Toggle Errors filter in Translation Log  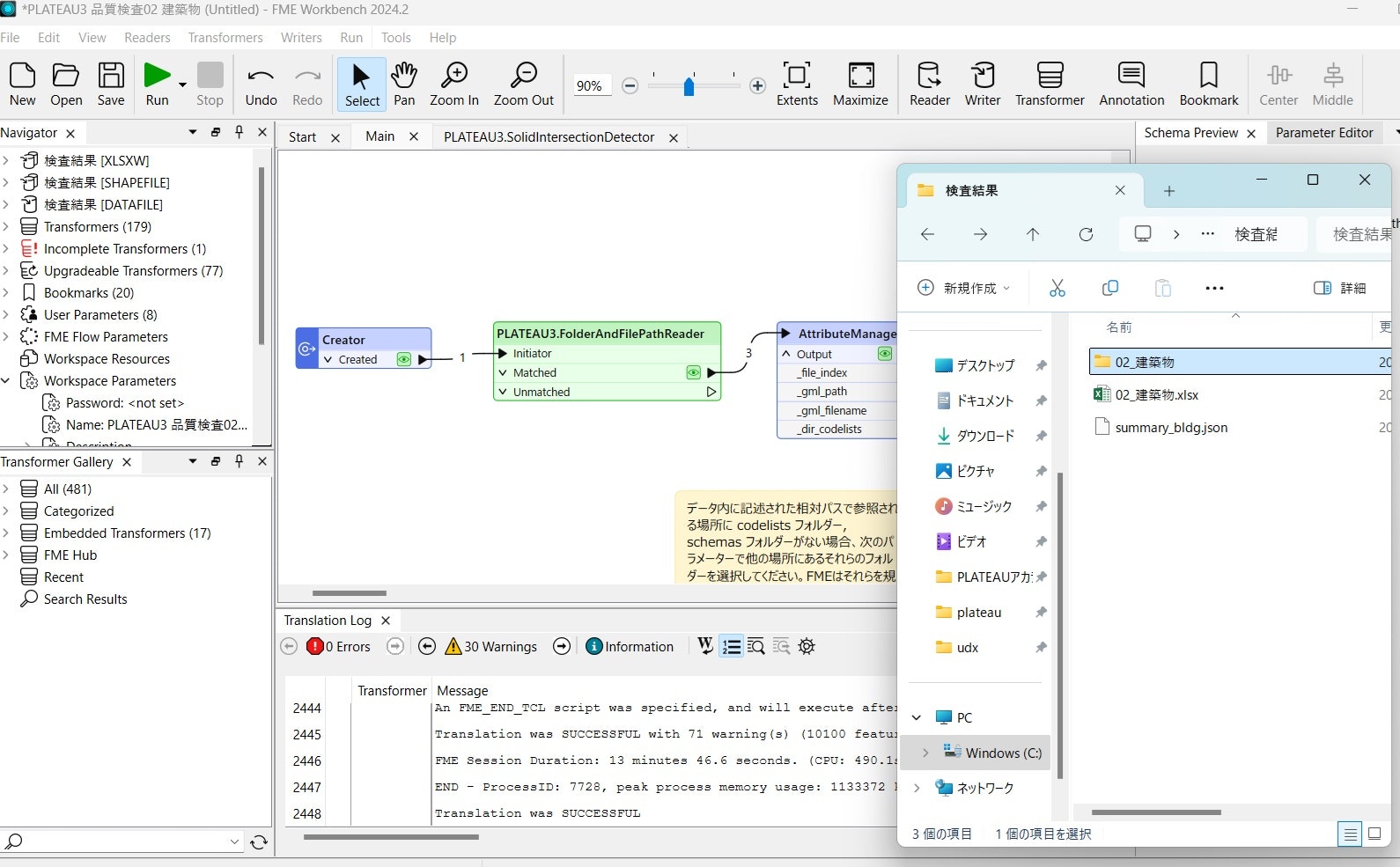point(339,646)
